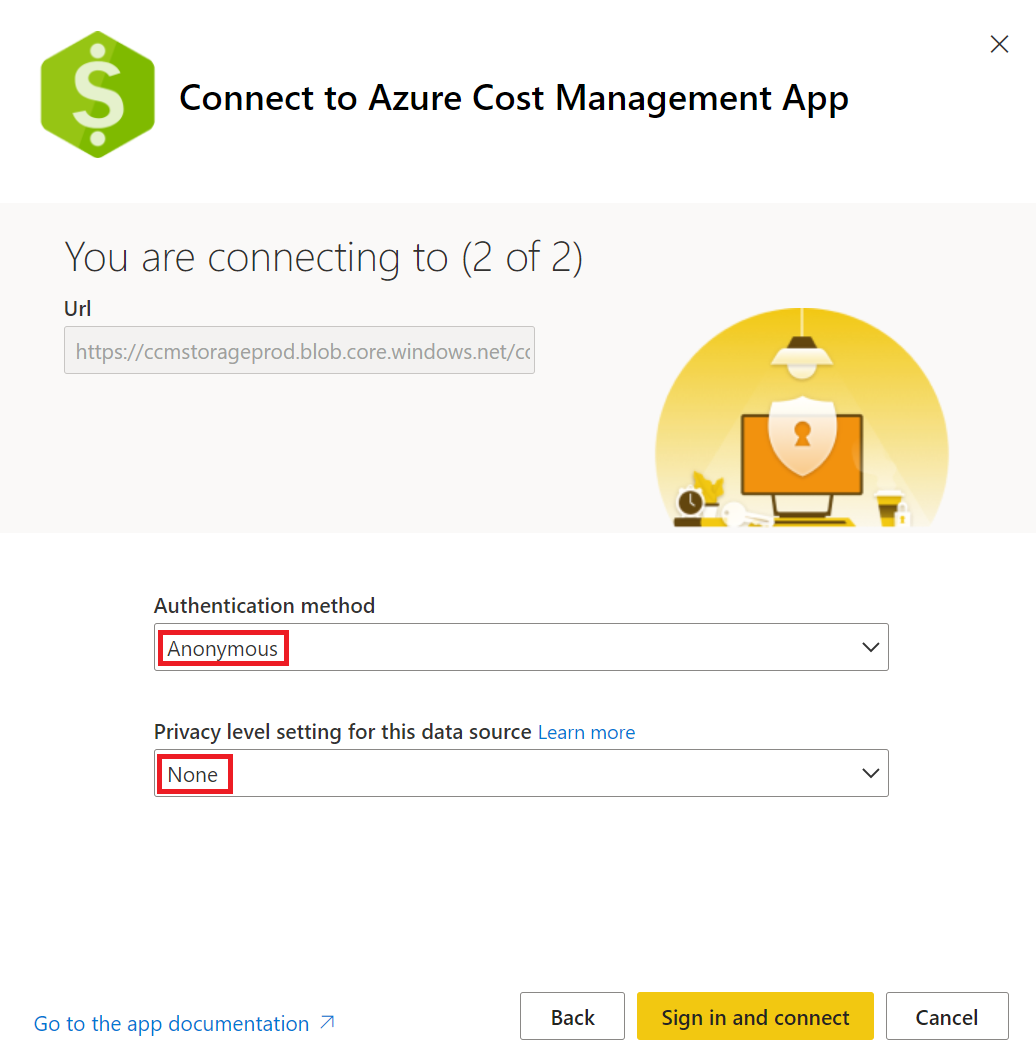Open the dropdown showing Anonymous

[x=520, y=648]
